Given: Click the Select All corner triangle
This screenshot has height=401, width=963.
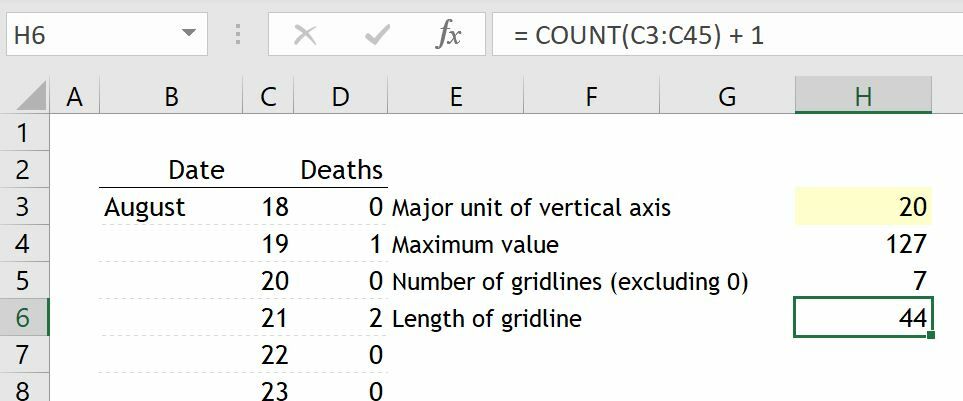Looking at the screenshot, I should pyautogui.click(x=32, y=97).
